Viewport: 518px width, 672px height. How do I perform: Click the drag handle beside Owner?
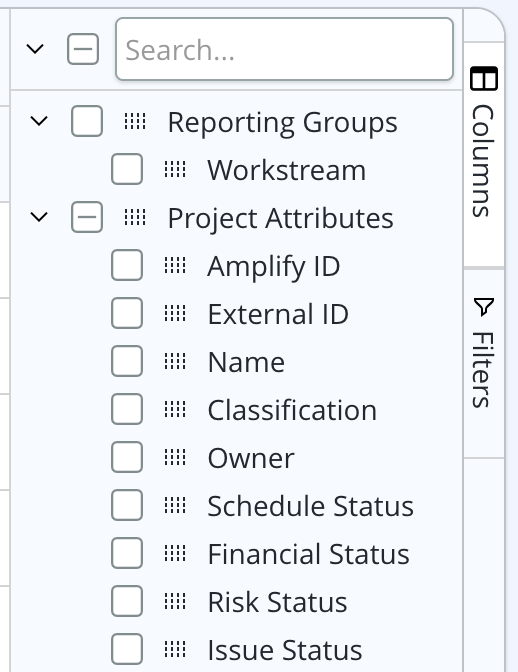pos(175,457)
